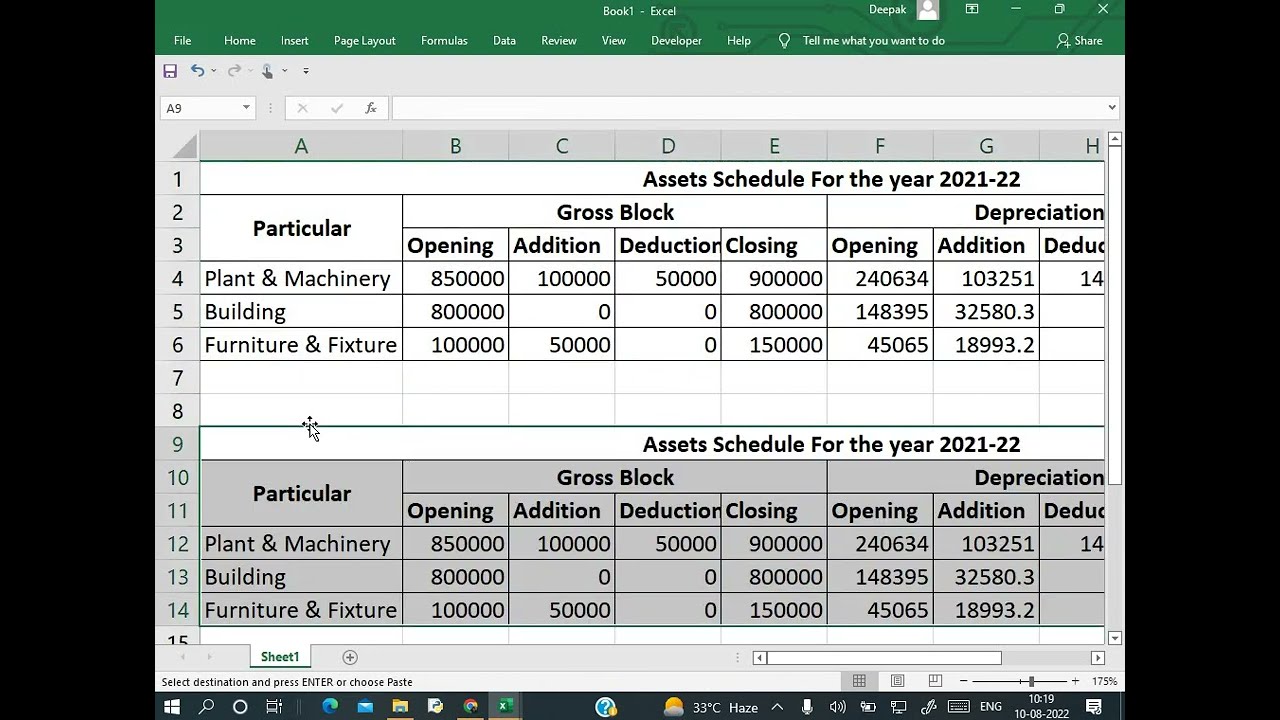
Task: Select all cells with corner triangle
Action: point(184,147)
